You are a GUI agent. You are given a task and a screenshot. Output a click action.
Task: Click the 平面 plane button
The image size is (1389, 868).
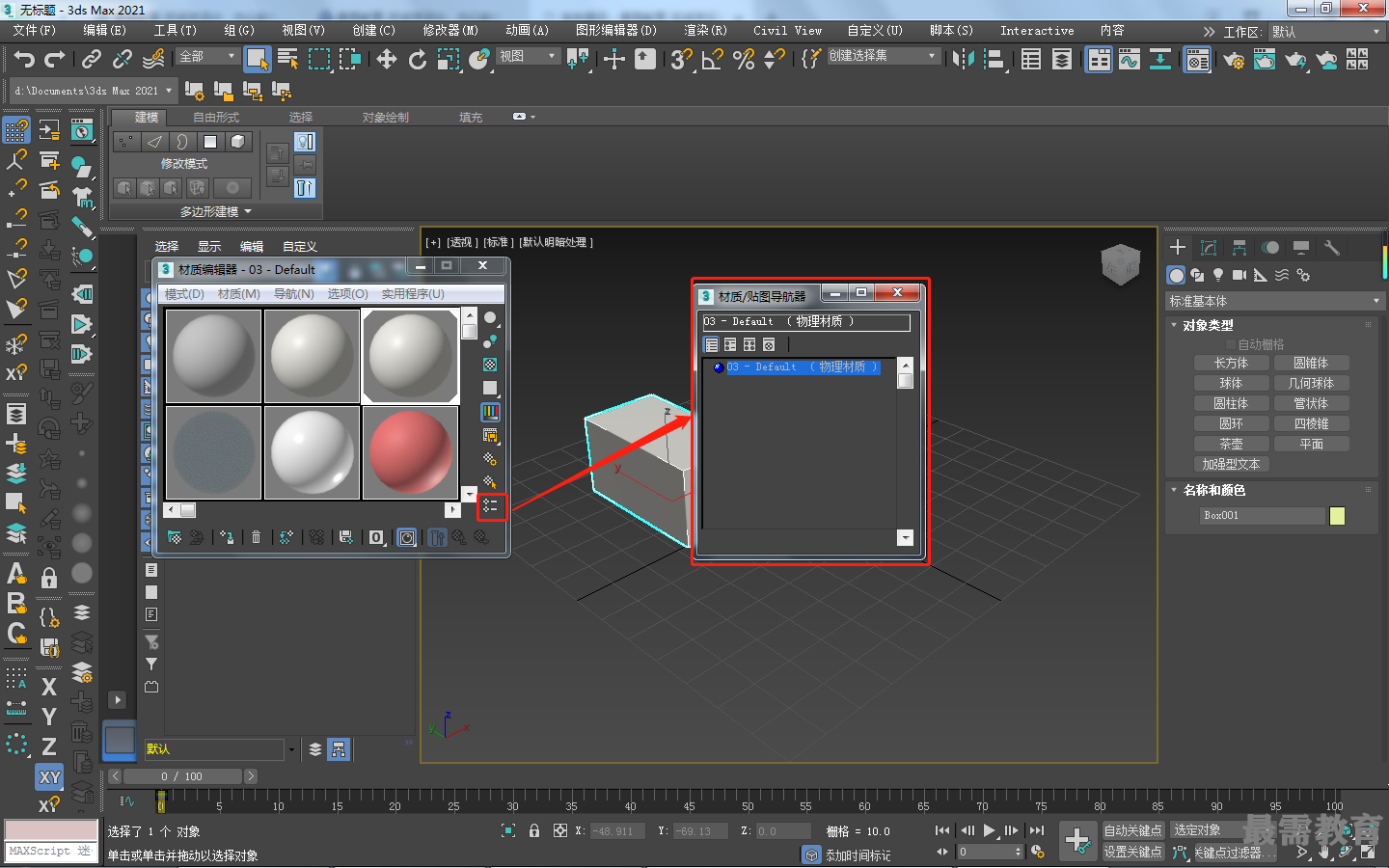tap(1311, 444)
